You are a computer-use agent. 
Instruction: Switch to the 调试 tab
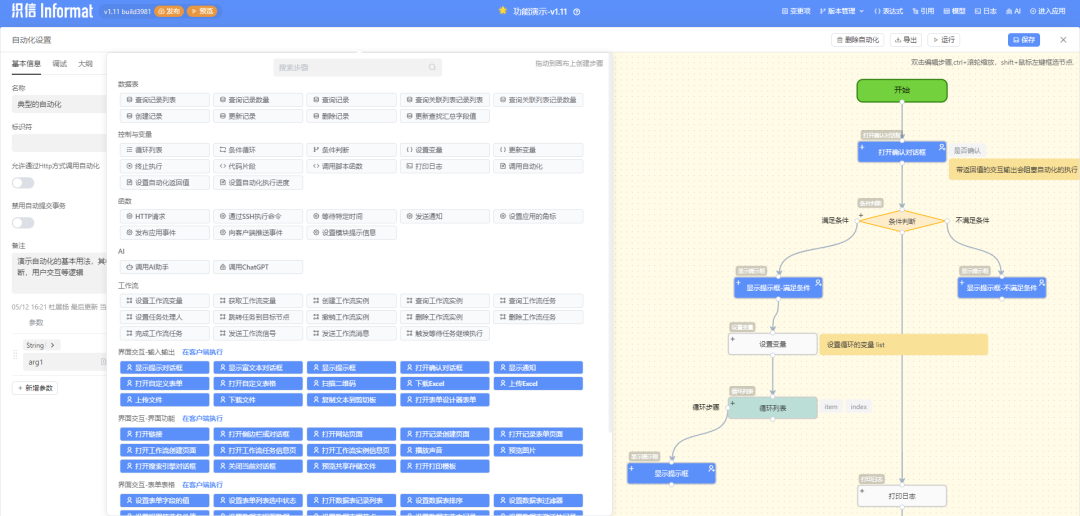click(59, 64)
